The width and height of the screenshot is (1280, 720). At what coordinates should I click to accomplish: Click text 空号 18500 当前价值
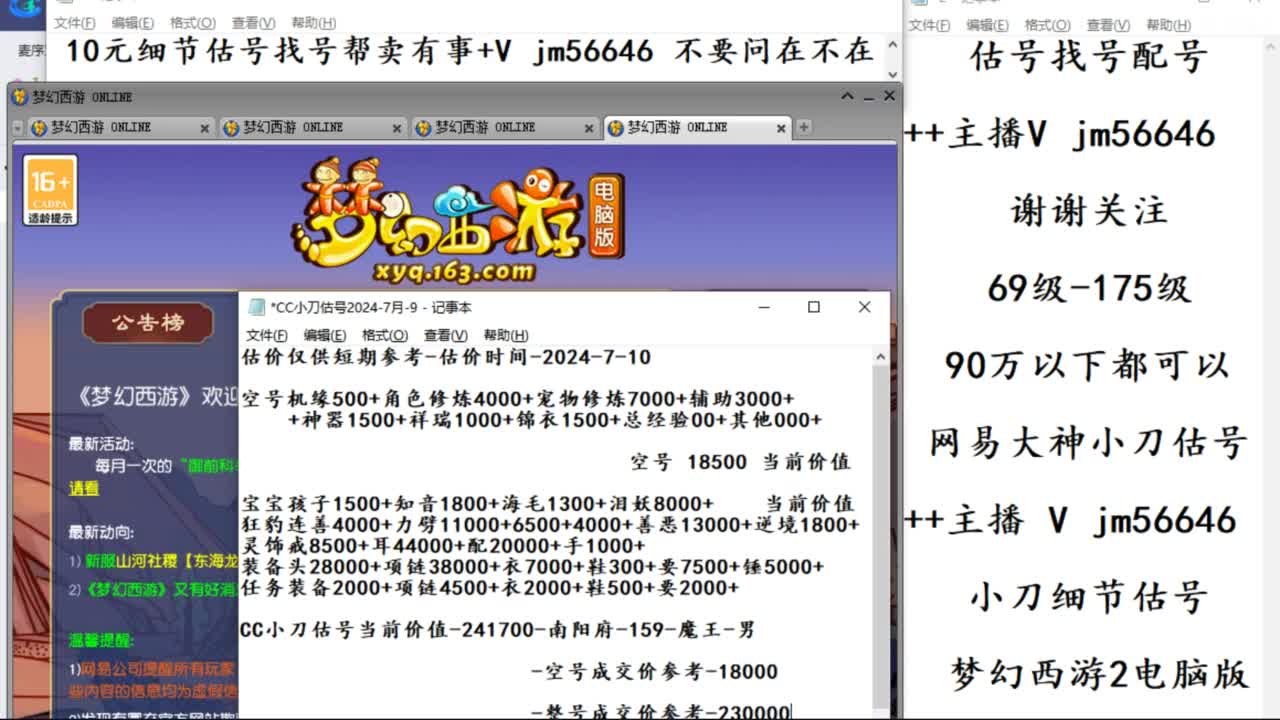[740, 462]
